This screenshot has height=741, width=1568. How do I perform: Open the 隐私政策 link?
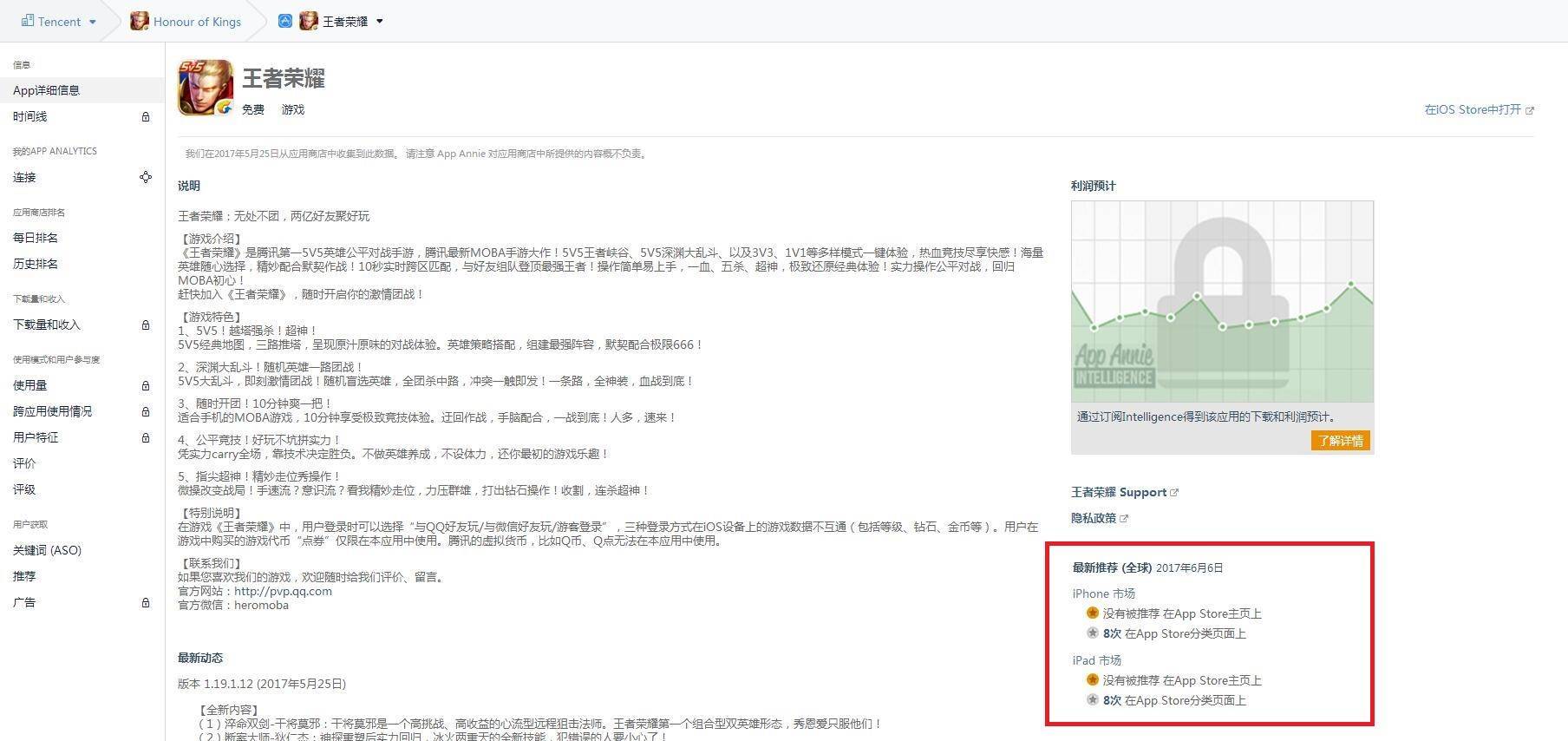click(x=1094, y=518)
